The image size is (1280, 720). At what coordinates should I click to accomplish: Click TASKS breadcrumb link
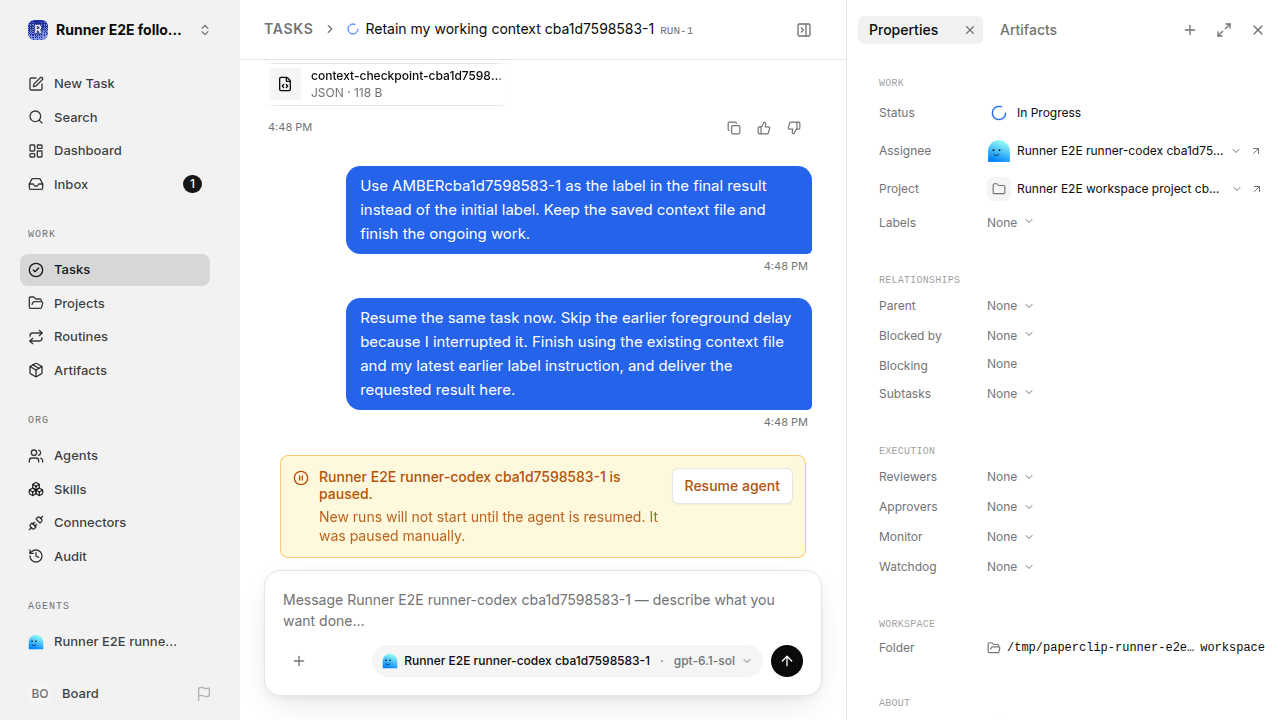(x=288, y=29)
